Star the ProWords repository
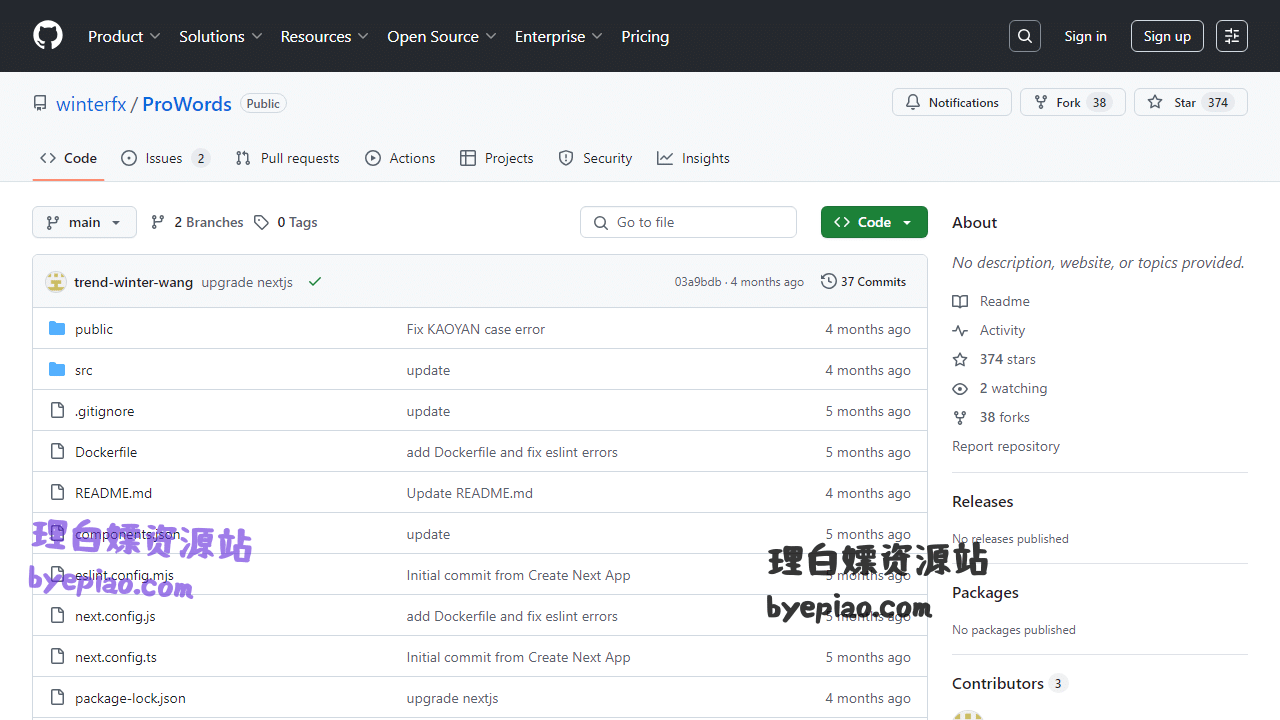The width and height of the screenshot is (1280, 720). tap(1191, 102)
